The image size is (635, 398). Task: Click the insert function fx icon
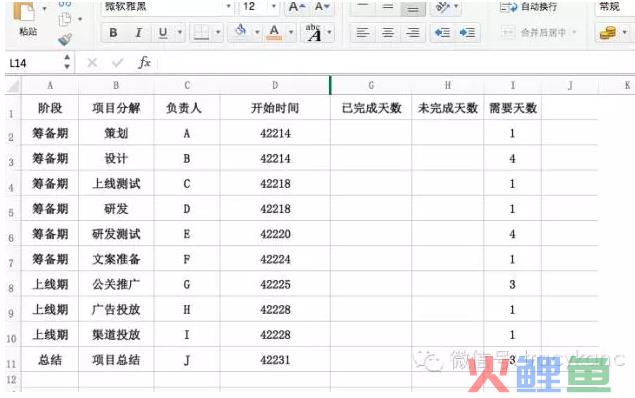click(x=144, y=62)
